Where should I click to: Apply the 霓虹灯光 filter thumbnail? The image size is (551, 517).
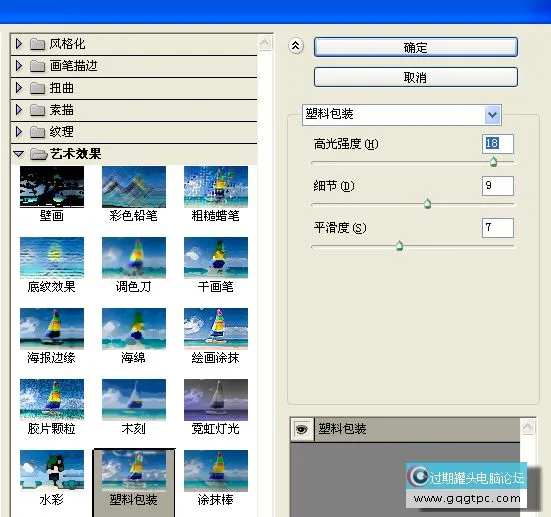coord(216,400)
